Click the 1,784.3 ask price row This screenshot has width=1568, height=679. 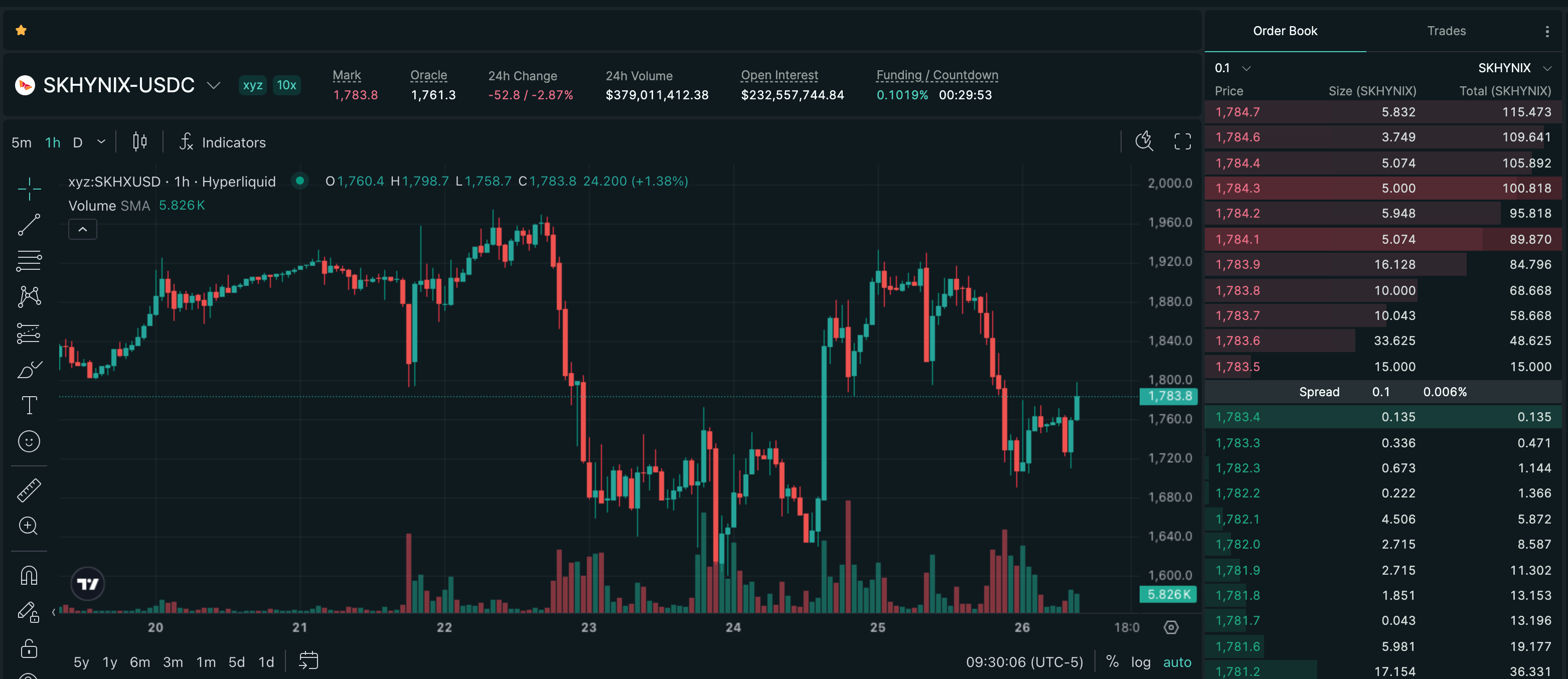[x=1382, y=188]
